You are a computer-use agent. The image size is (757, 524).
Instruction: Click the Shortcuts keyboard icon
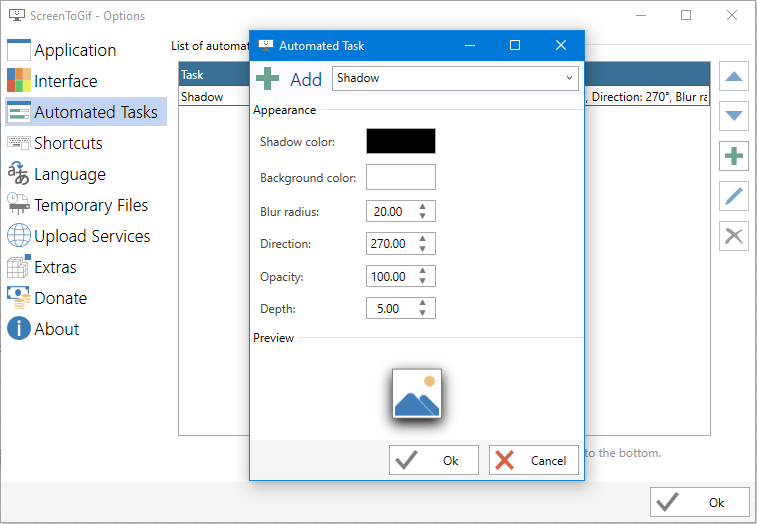tap(19, 143)
